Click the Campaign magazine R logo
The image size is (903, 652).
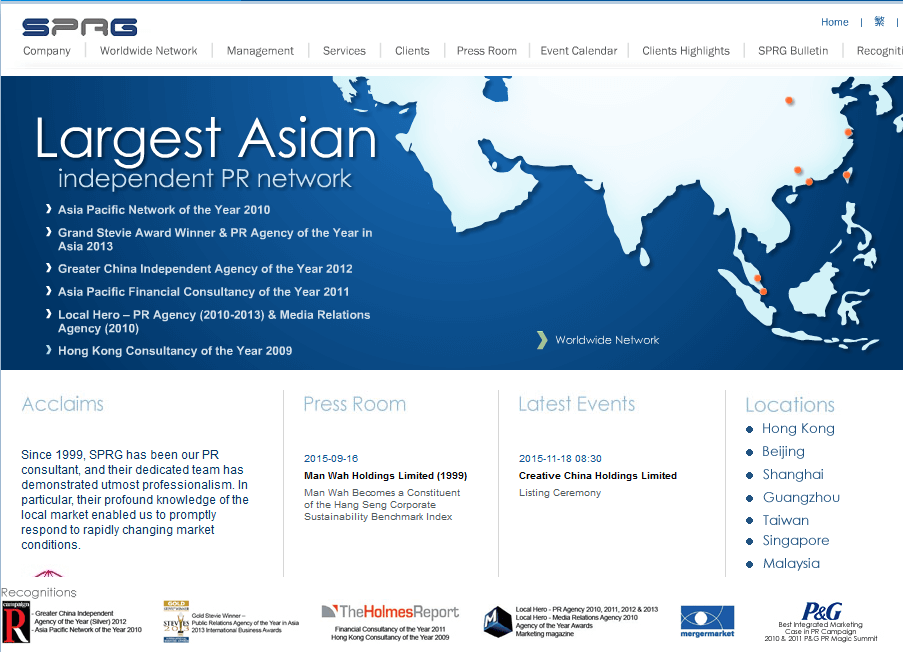[x=16, y=622]
